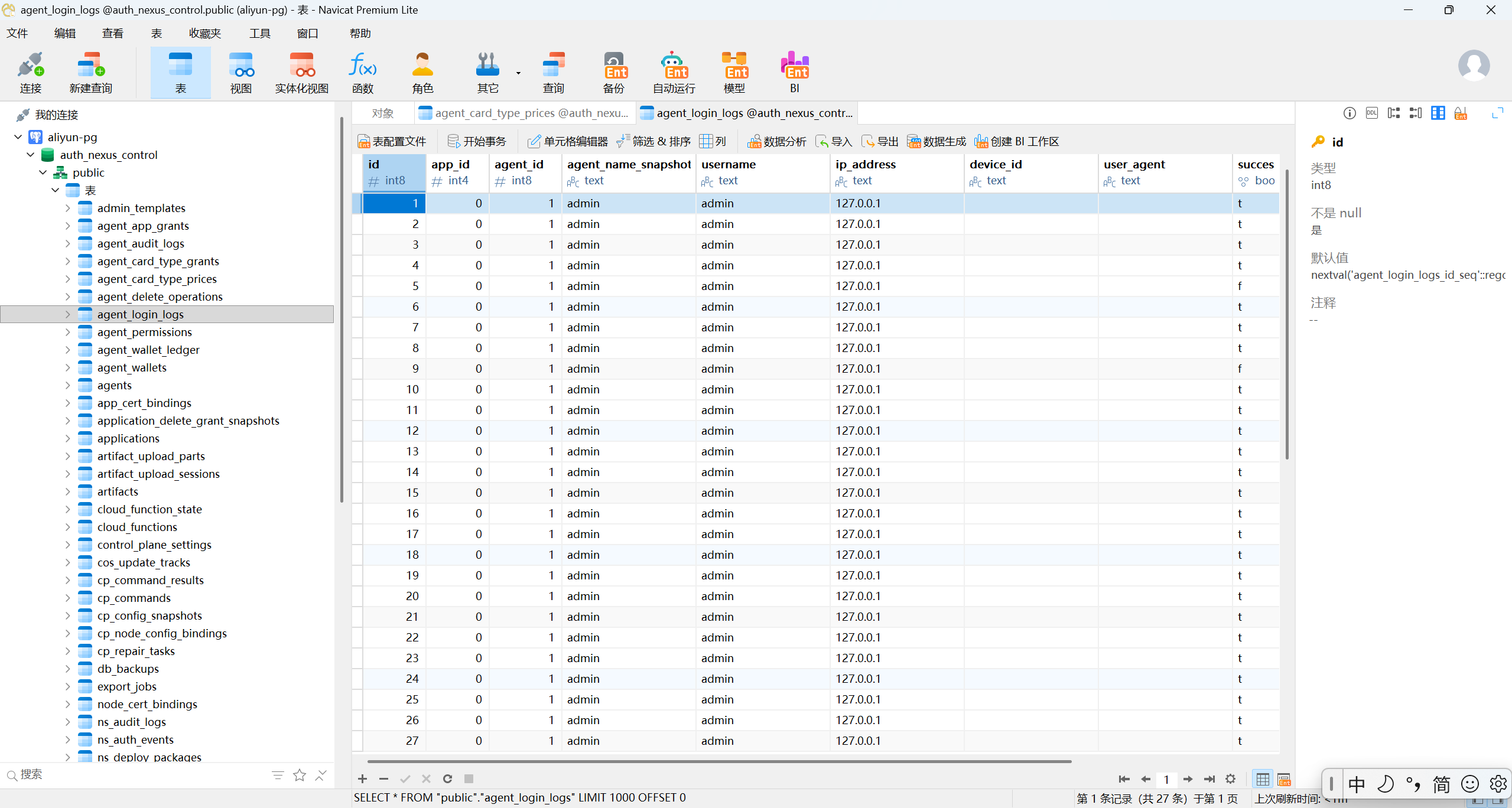Image resolution: width=1512 pixels, height=808 pixels.
Task: Click the sidebar tree vertical scrollbar
Action: click(x=342, y=310)
